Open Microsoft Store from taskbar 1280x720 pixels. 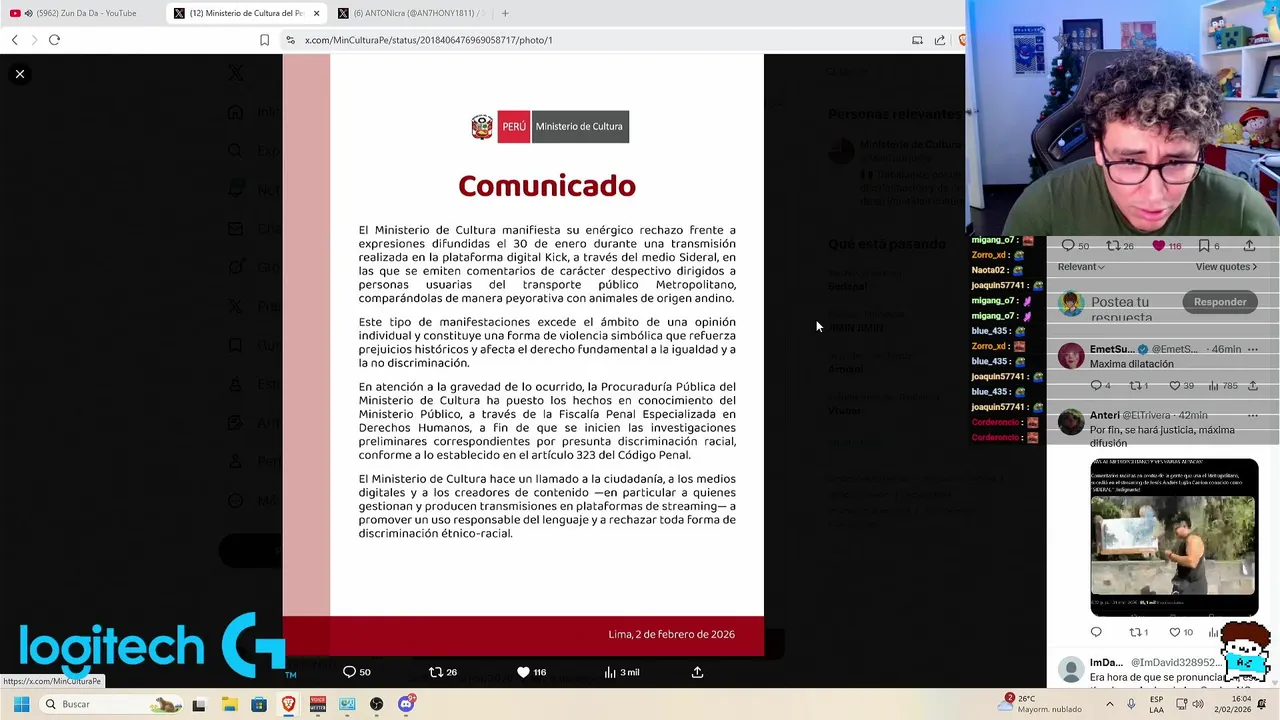[259, 704]
